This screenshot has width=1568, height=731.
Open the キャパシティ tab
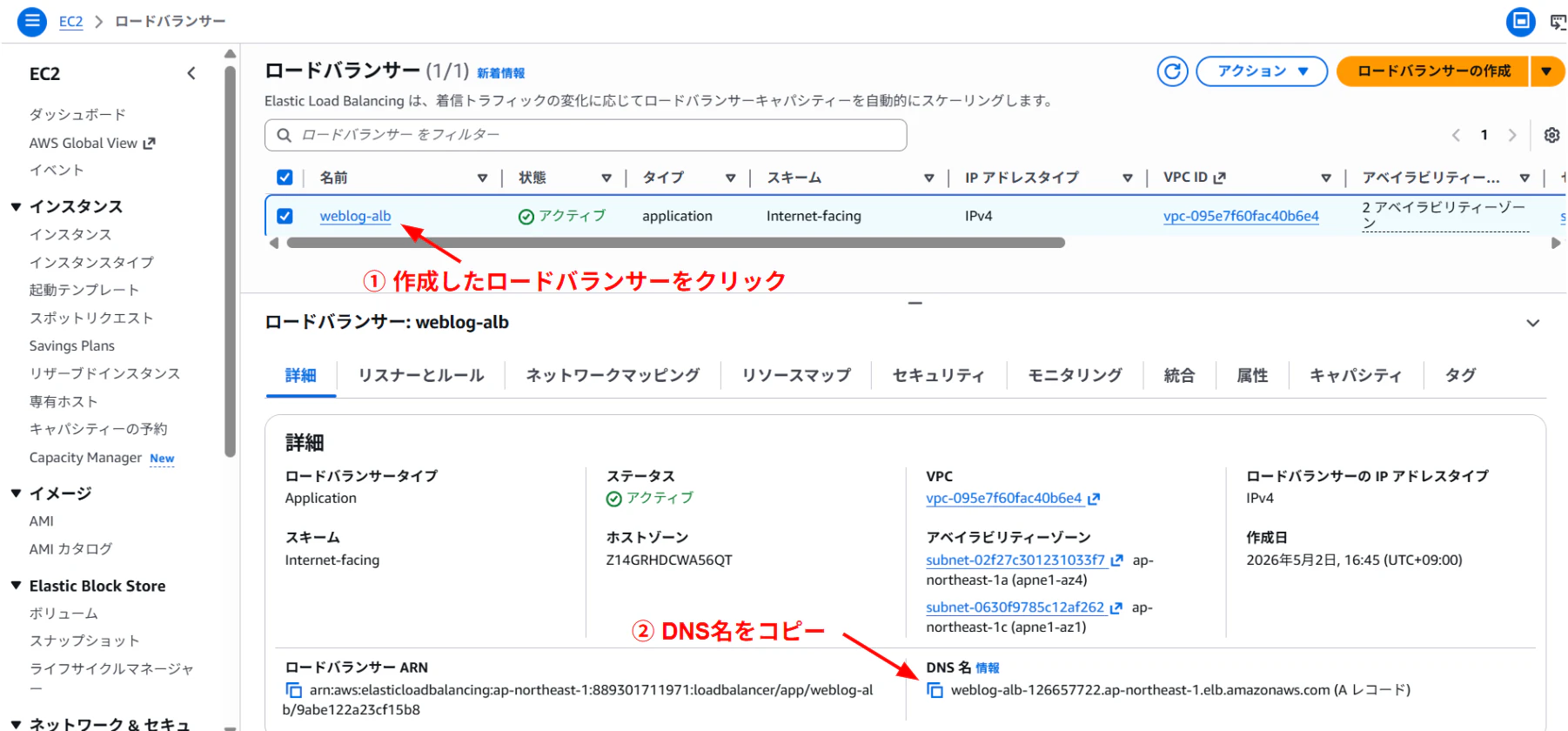[1356, 375]
